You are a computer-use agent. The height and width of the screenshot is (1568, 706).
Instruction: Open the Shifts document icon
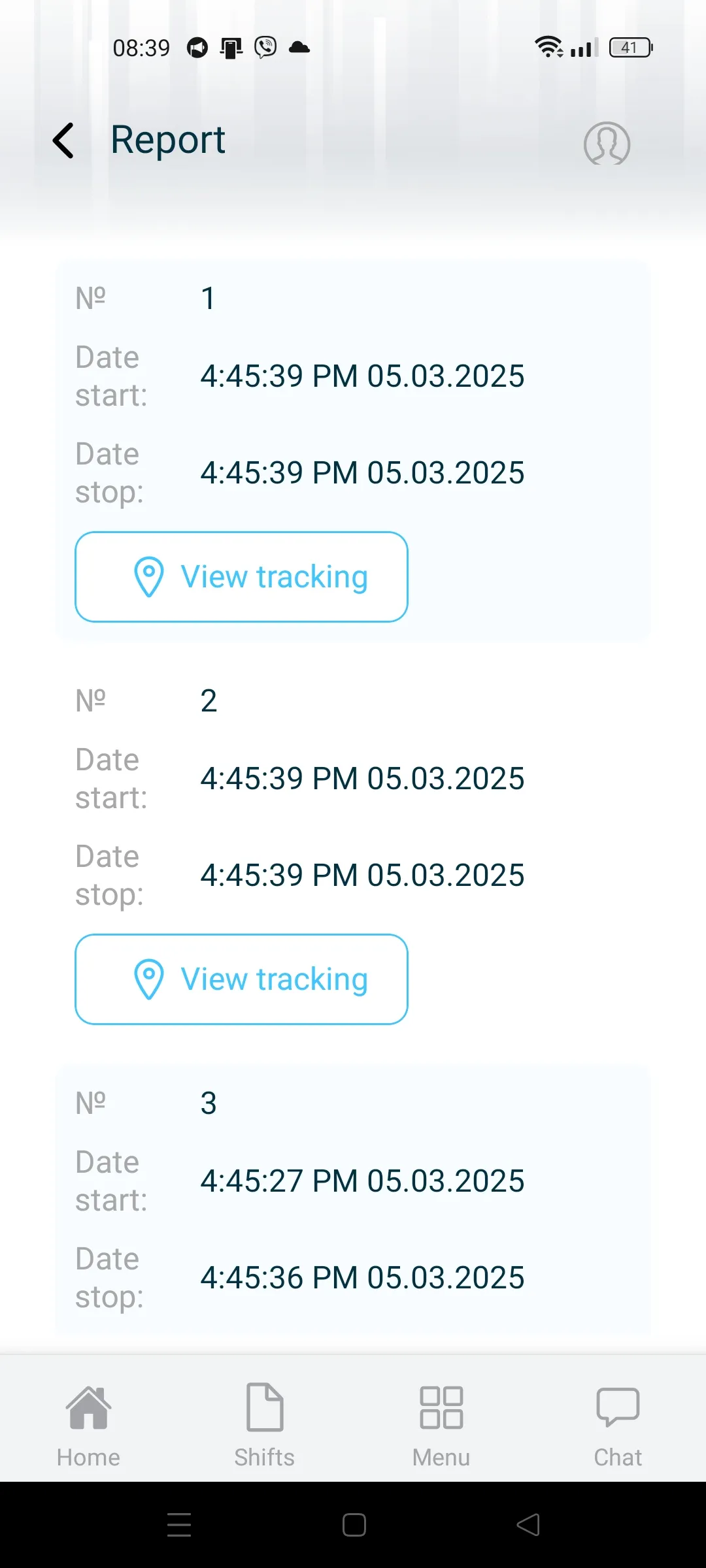click(x=265, y=1407)
